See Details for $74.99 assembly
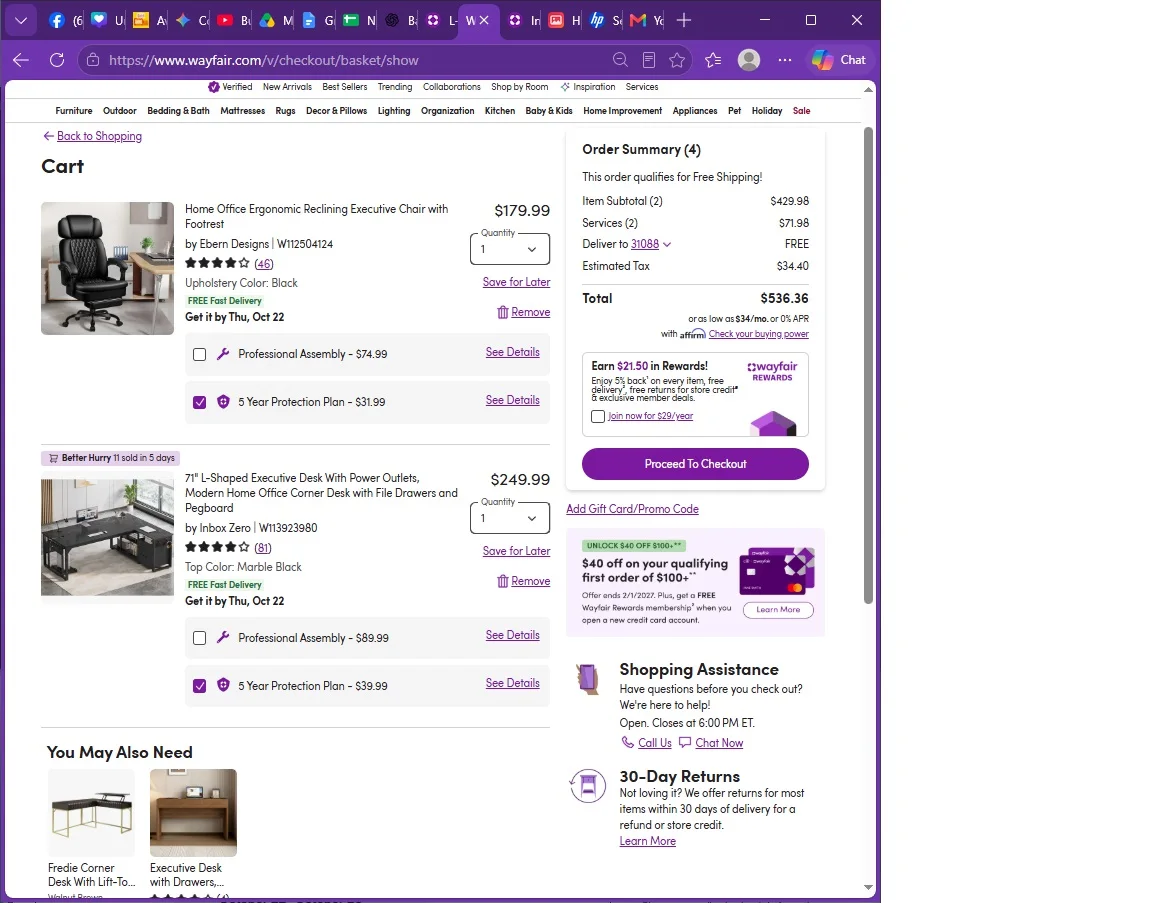Image resolution: width=1152 pixels, height=903 pixels. [x=512, y=353]
